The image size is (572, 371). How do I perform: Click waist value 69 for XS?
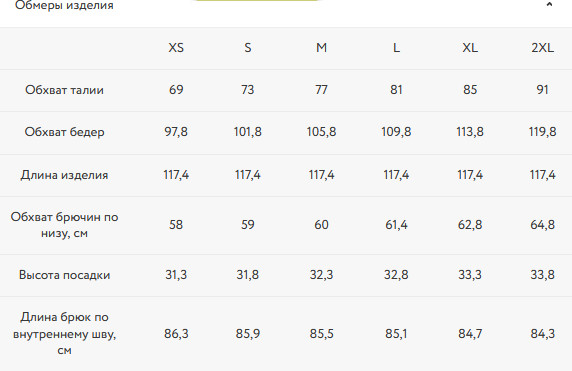(x=176, y=90)
